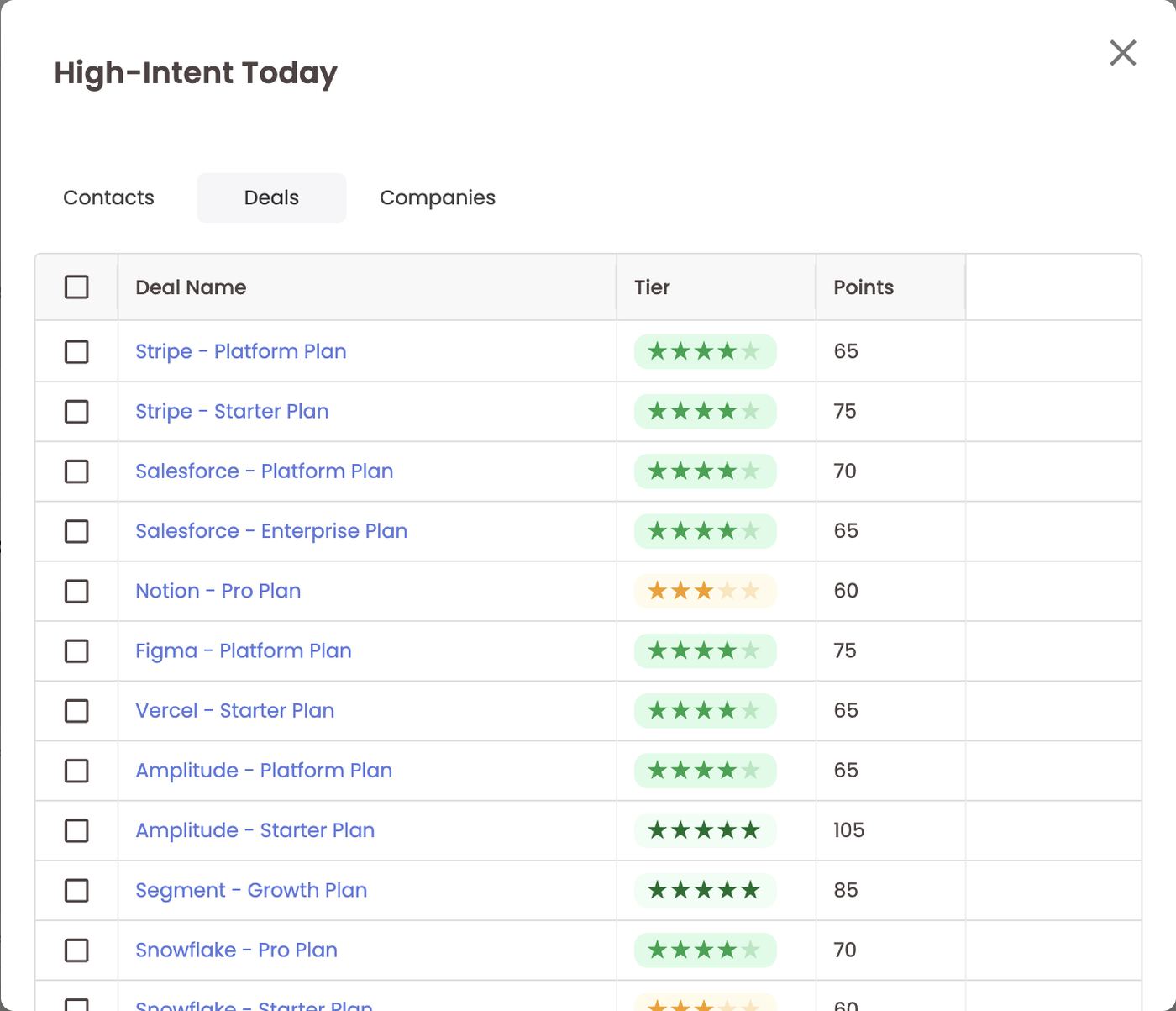Click the 85 points value for Segment - Growth Plan
1176x1011 pixels.
coord(846,890)
